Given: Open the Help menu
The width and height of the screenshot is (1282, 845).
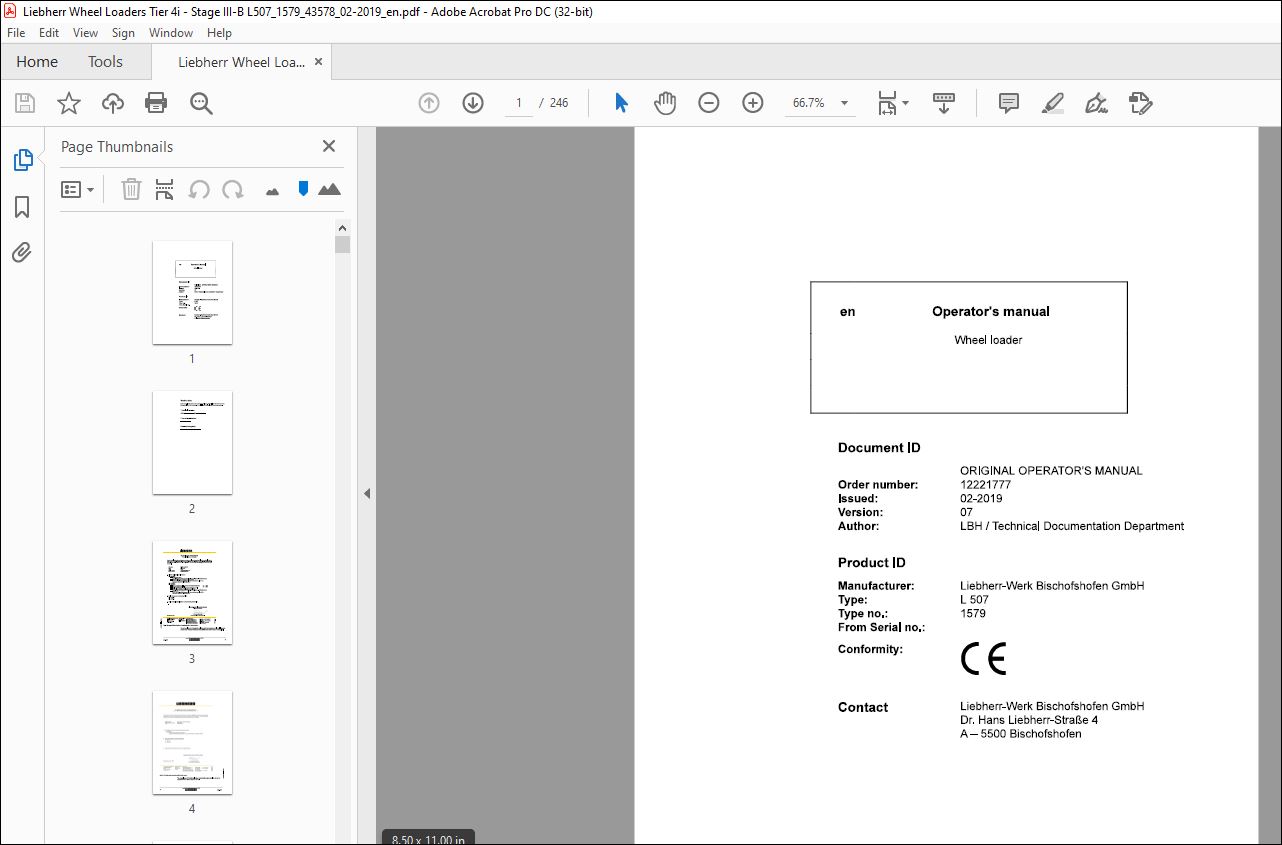Looking at the screenshot, I should click(x=219, y=33).
